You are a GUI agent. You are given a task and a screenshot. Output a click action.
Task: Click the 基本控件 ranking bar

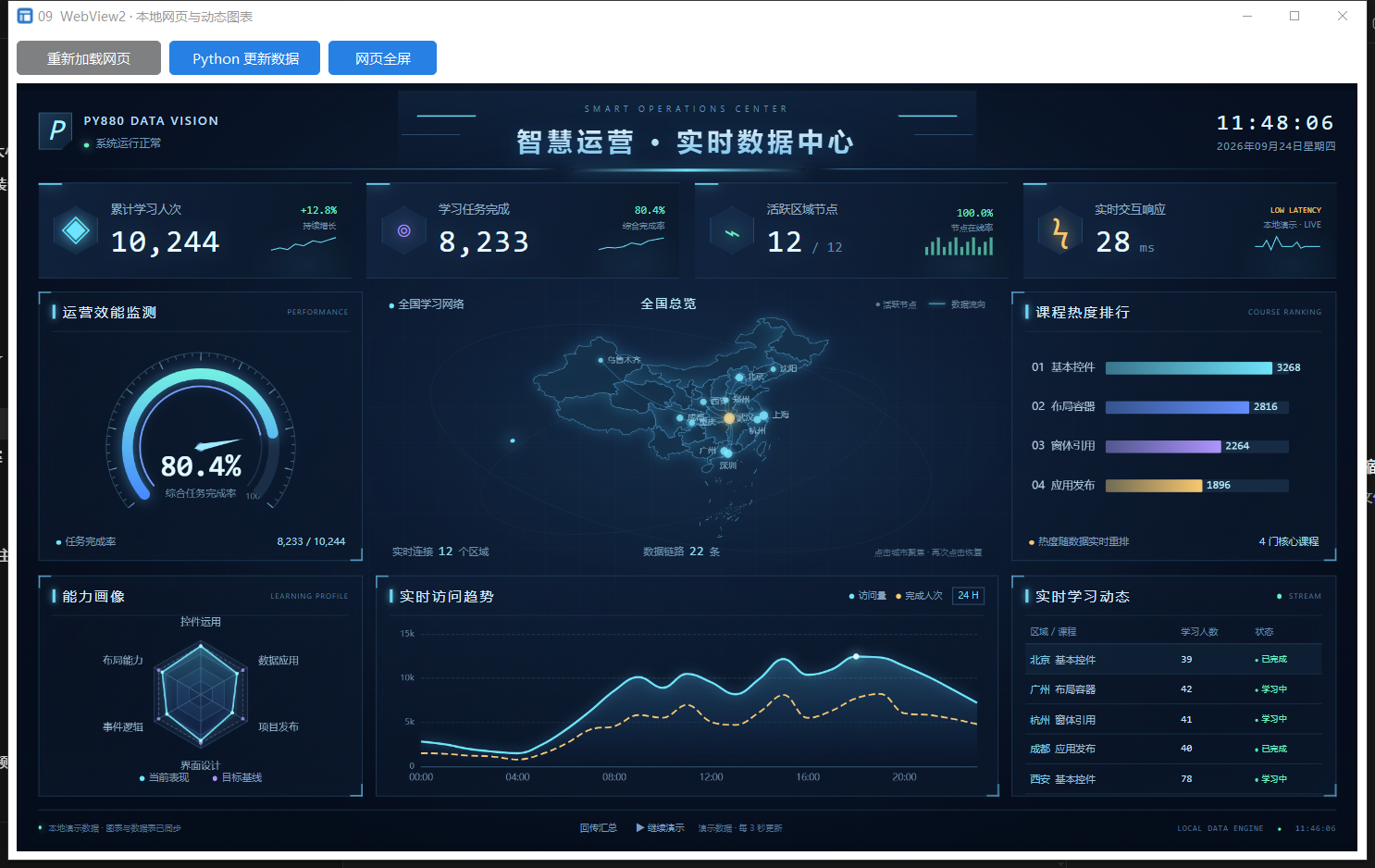(1189, 368)
